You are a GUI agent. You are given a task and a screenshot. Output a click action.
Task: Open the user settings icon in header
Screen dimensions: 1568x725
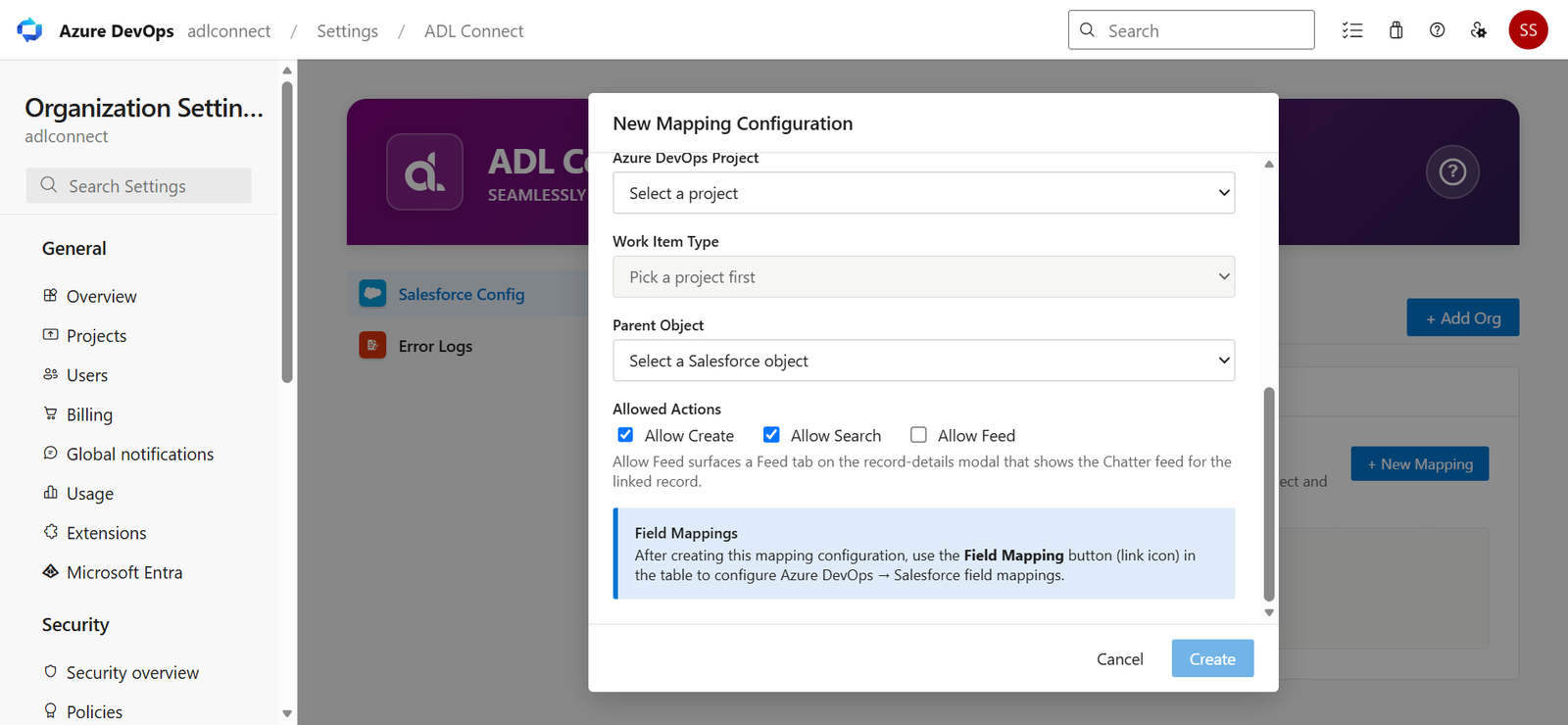1479,30
